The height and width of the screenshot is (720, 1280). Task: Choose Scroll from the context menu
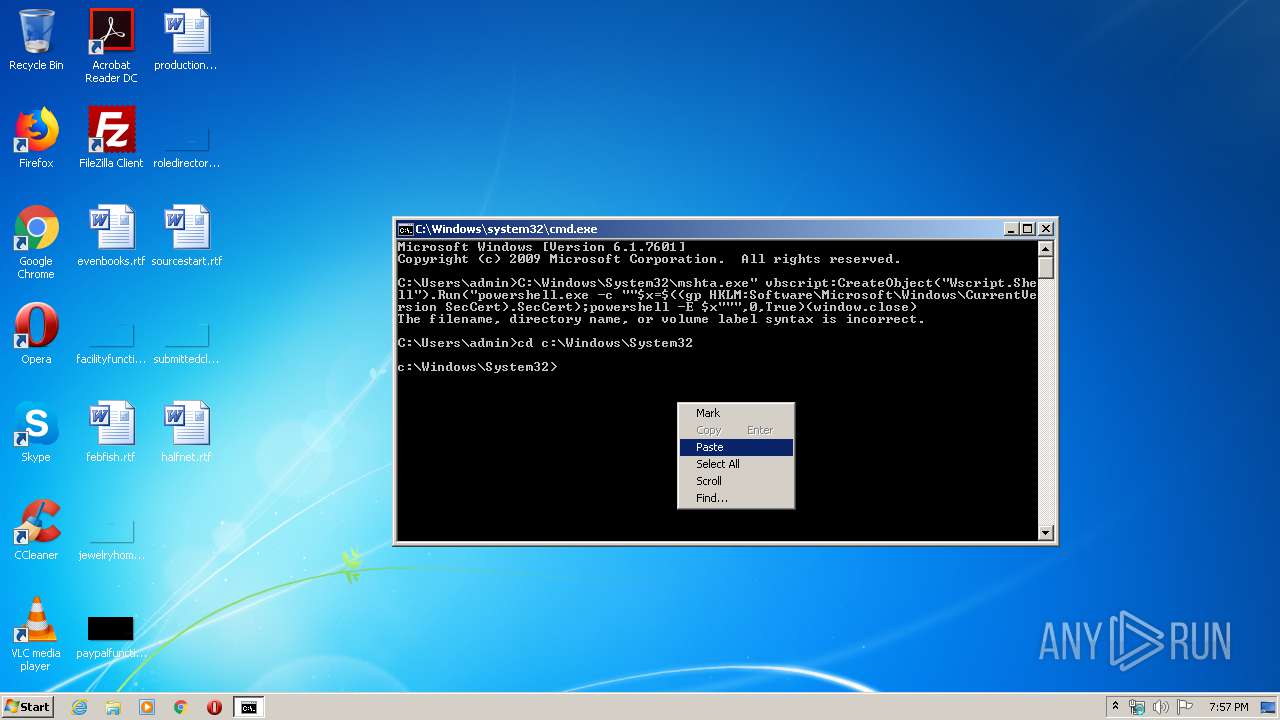tap(736, 481)
